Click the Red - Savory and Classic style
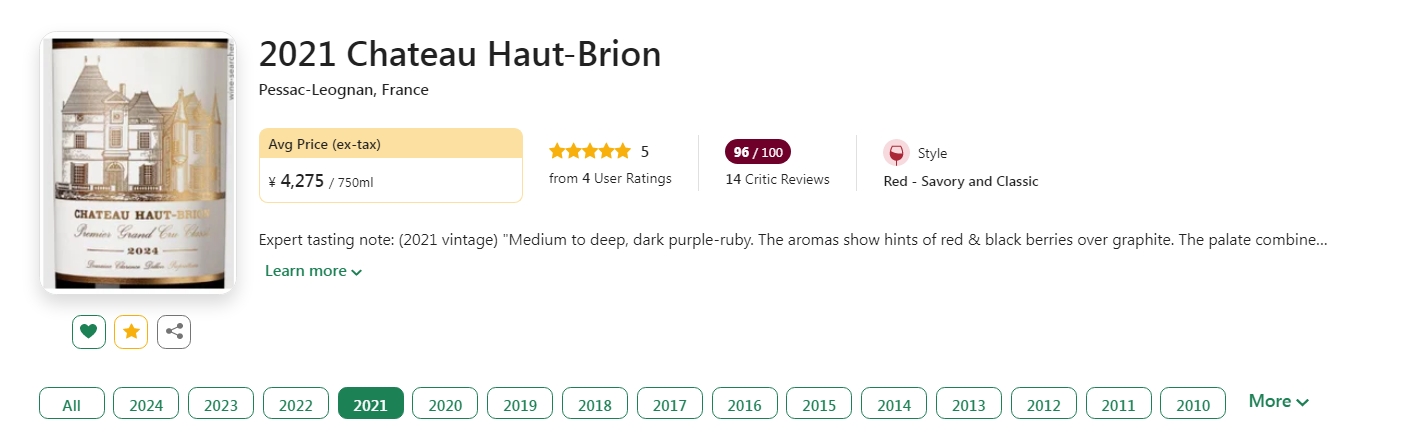Image resolution: width=1413 pixels, height=437 pixels. 961,182
